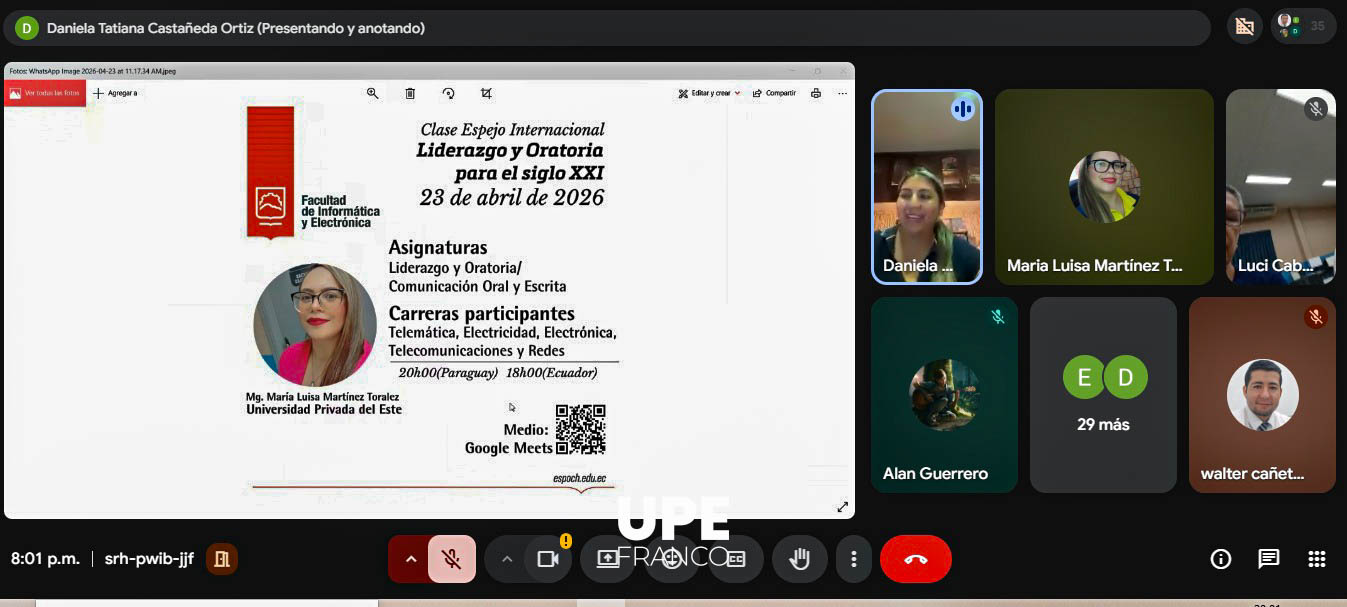Open the meeting details info panel
Image resolution: width=1347 pixels, height=607 pixels.
(1221, 559)
